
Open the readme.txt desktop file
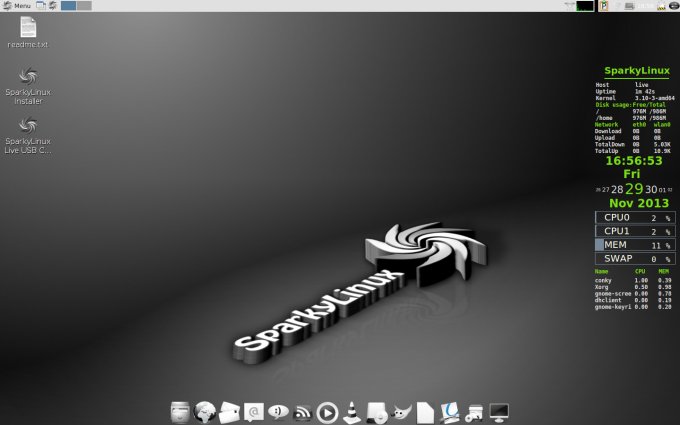[x=28, y=33]
